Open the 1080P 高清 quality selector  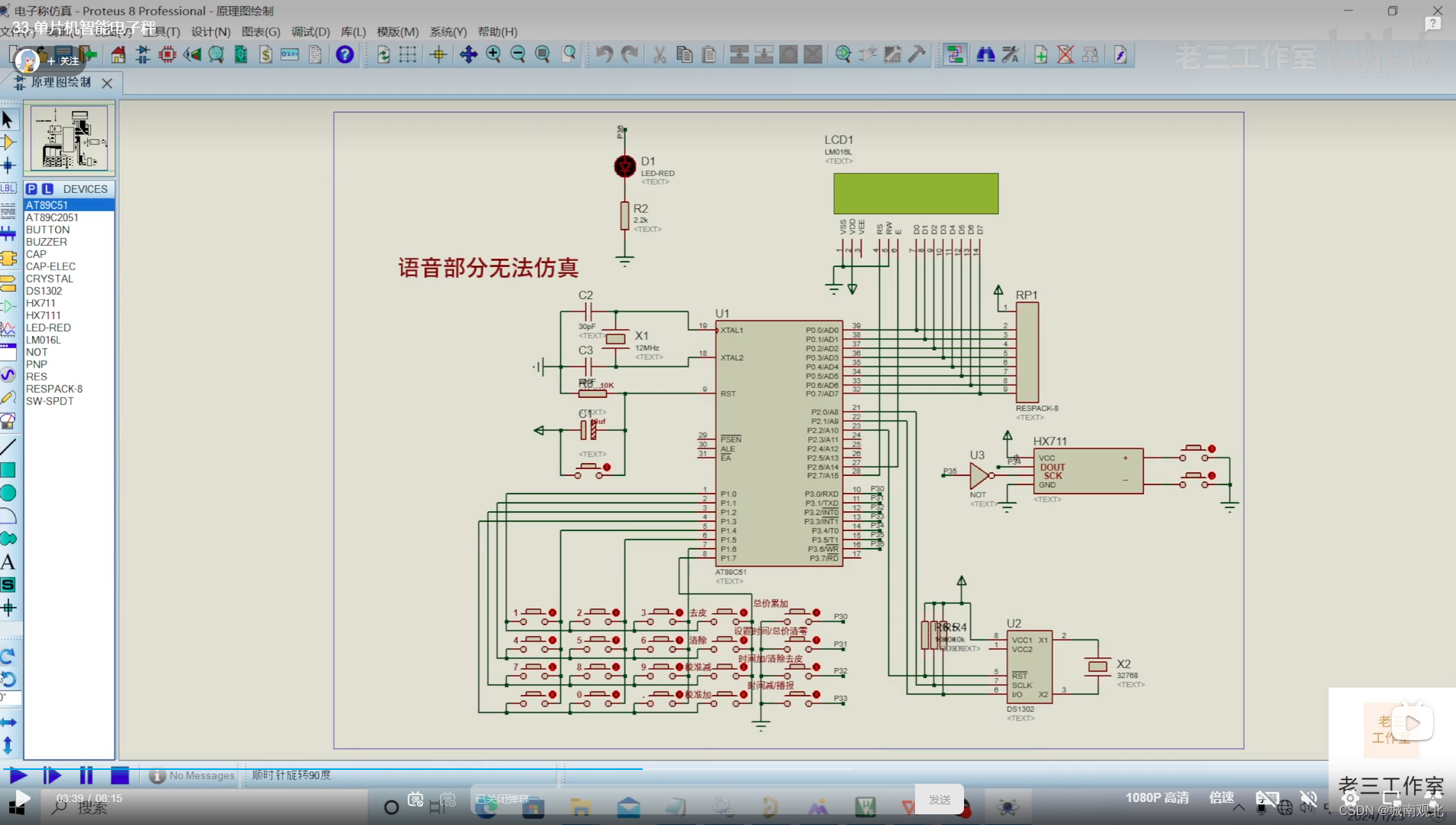pos(1157,797)
